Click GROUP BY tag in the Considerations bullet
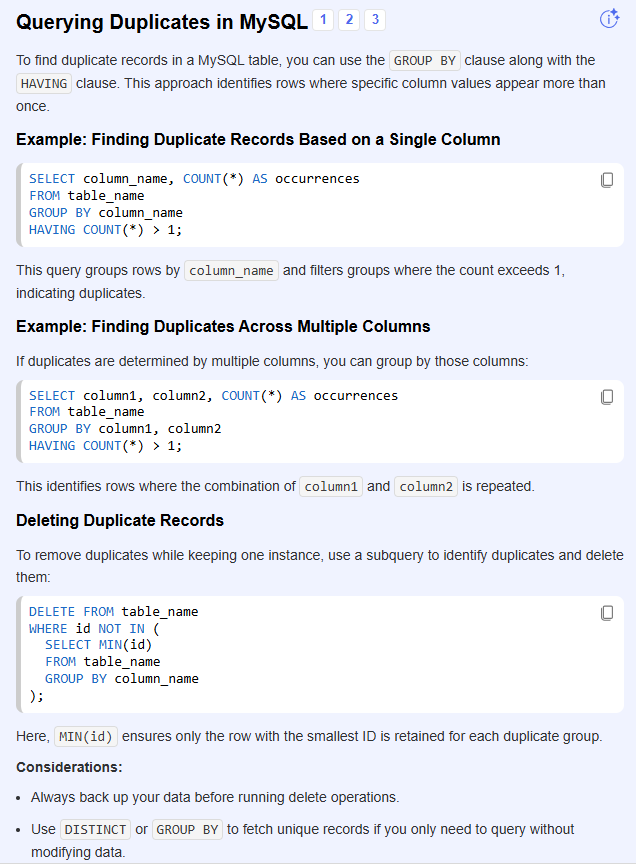Screen dimensions: 636x864 [189, 829]
